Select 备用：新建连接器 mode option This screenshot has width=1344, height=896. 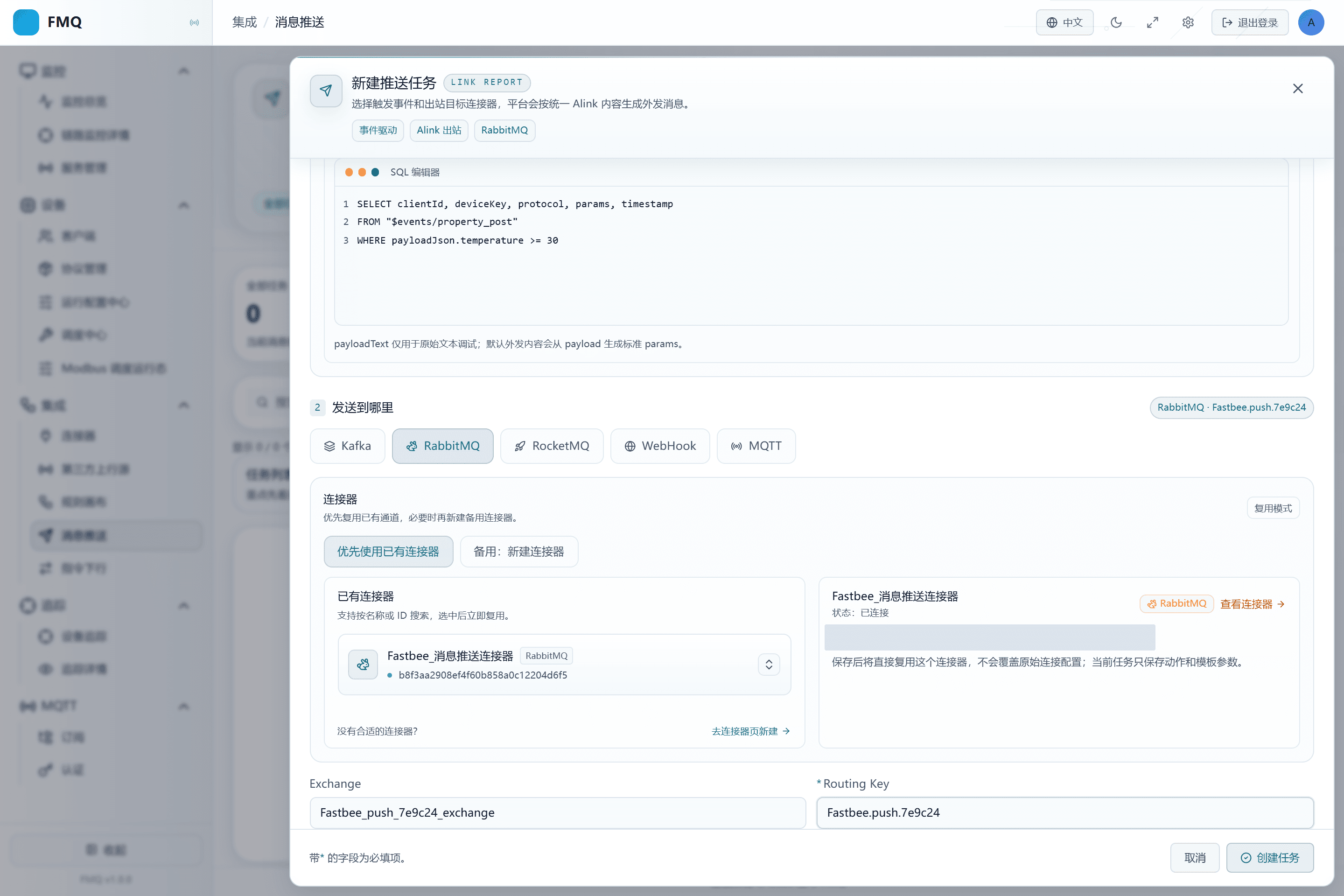point(518,552)
